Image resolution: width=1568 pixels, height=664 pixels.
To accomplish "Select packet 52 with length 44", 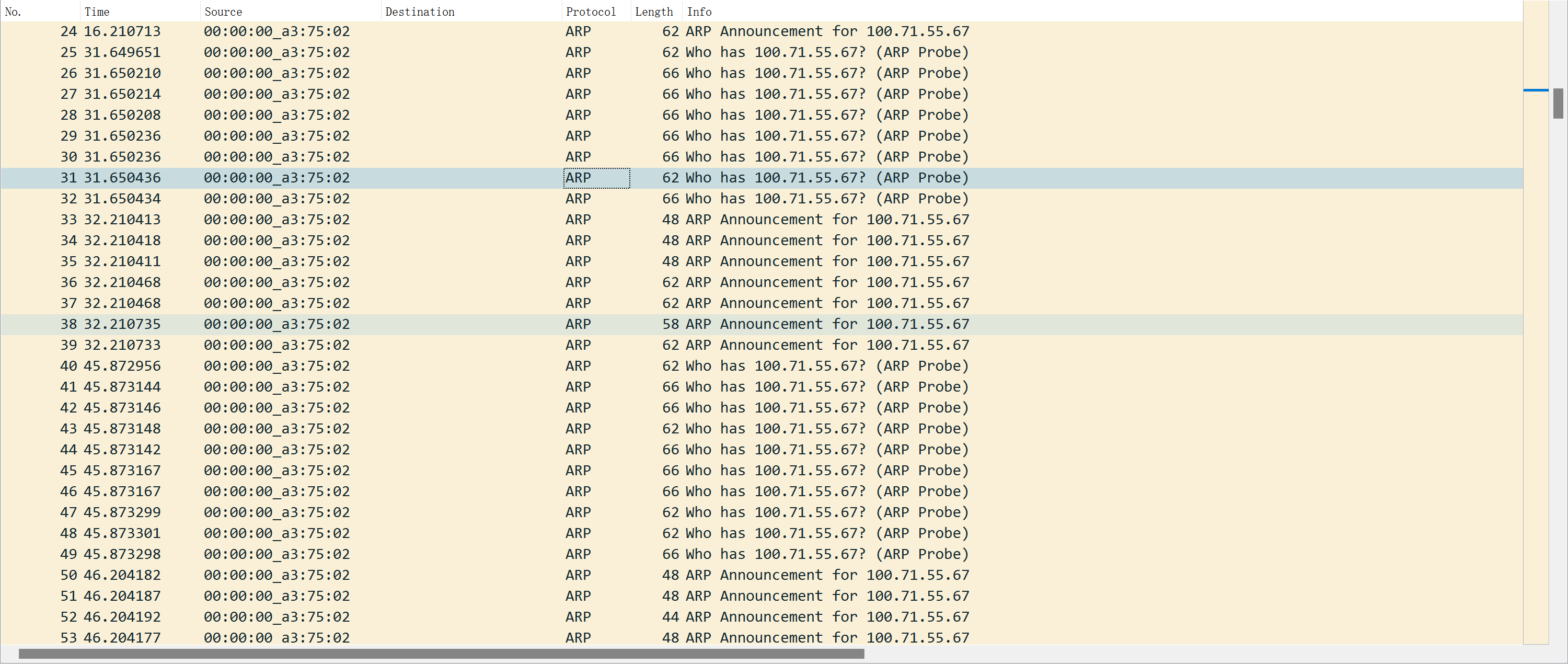I will 426,616.
